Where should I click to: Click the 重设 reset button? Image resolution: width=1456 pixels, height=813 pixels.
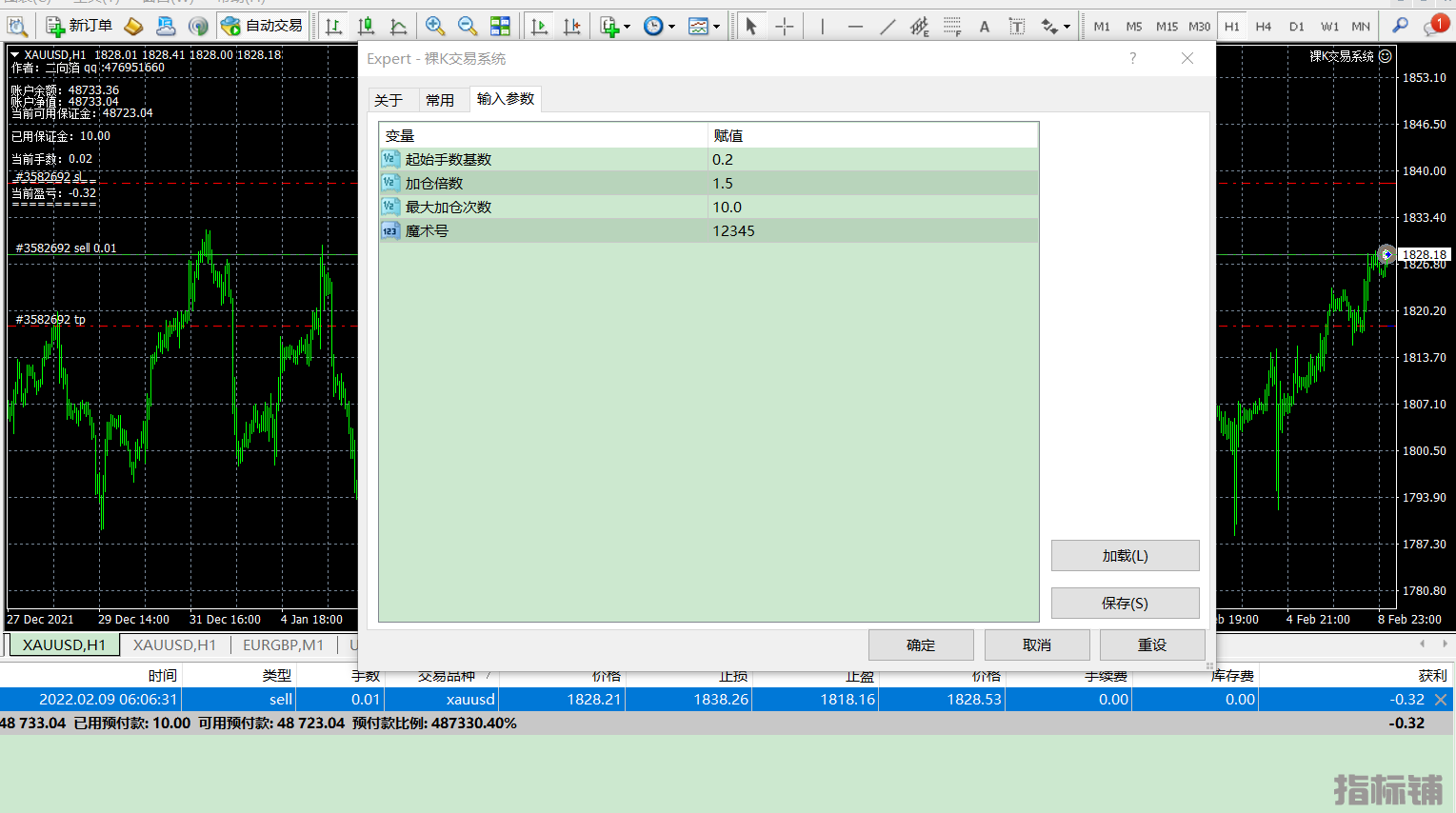tap(1152, 644)
